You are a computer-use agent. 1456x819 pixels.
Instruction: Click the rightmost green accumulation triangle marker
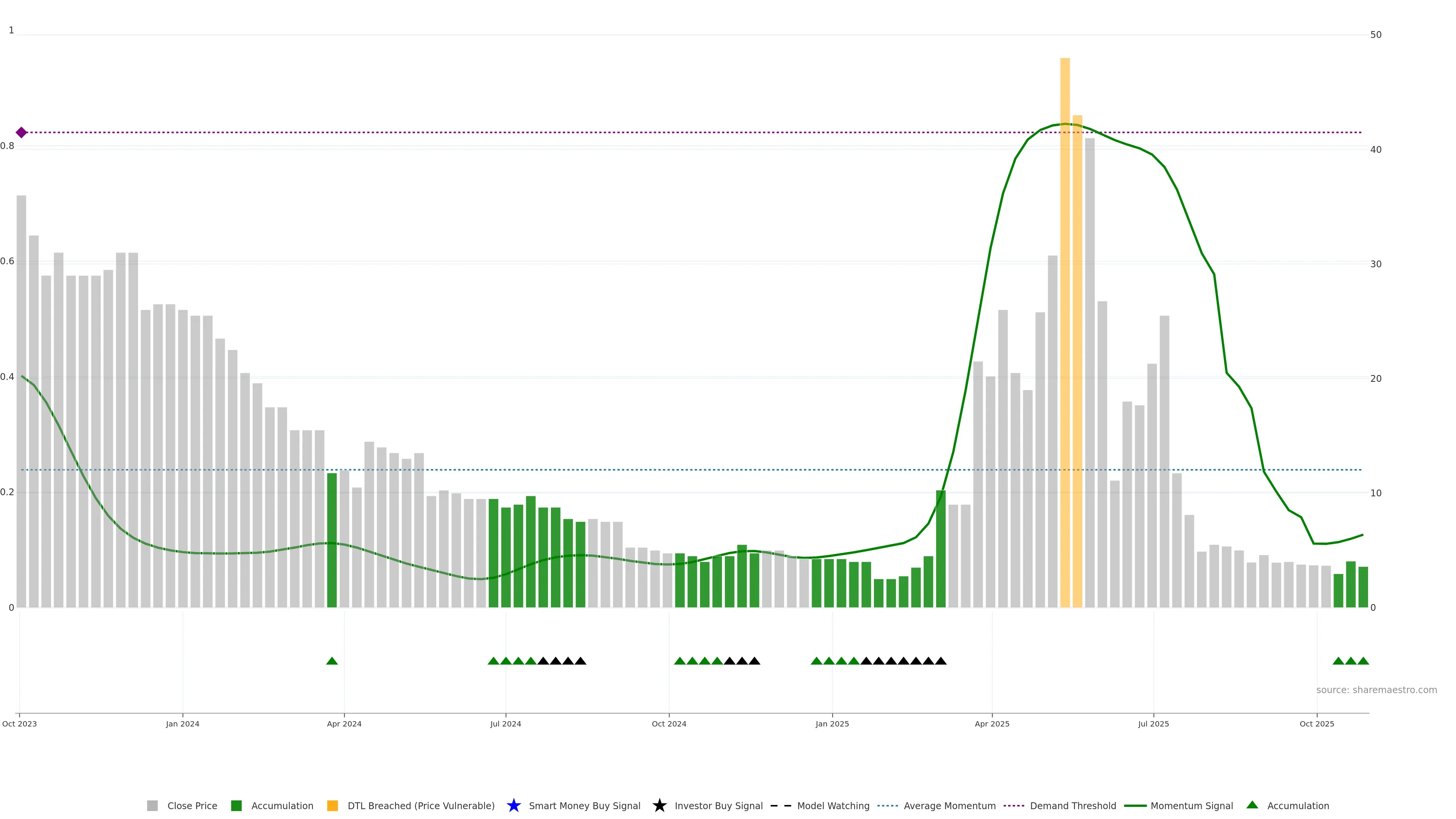[1363, 661]
